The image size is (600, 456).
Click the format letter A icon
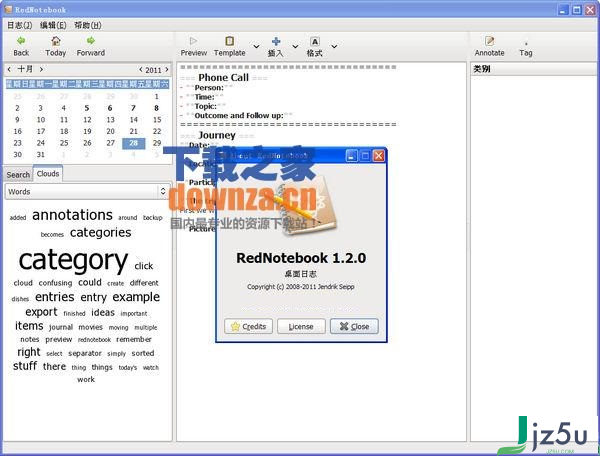(315, 41)
